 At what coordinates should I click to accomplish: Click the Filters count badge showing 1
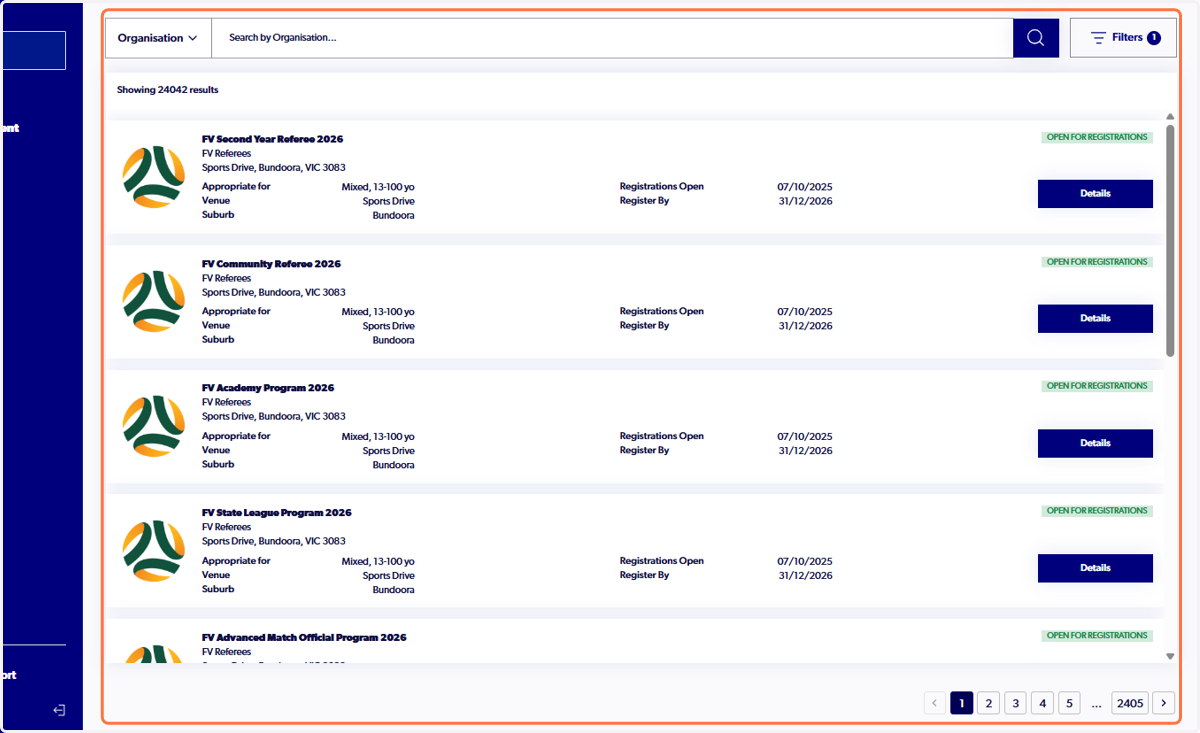coord(1154,38)
